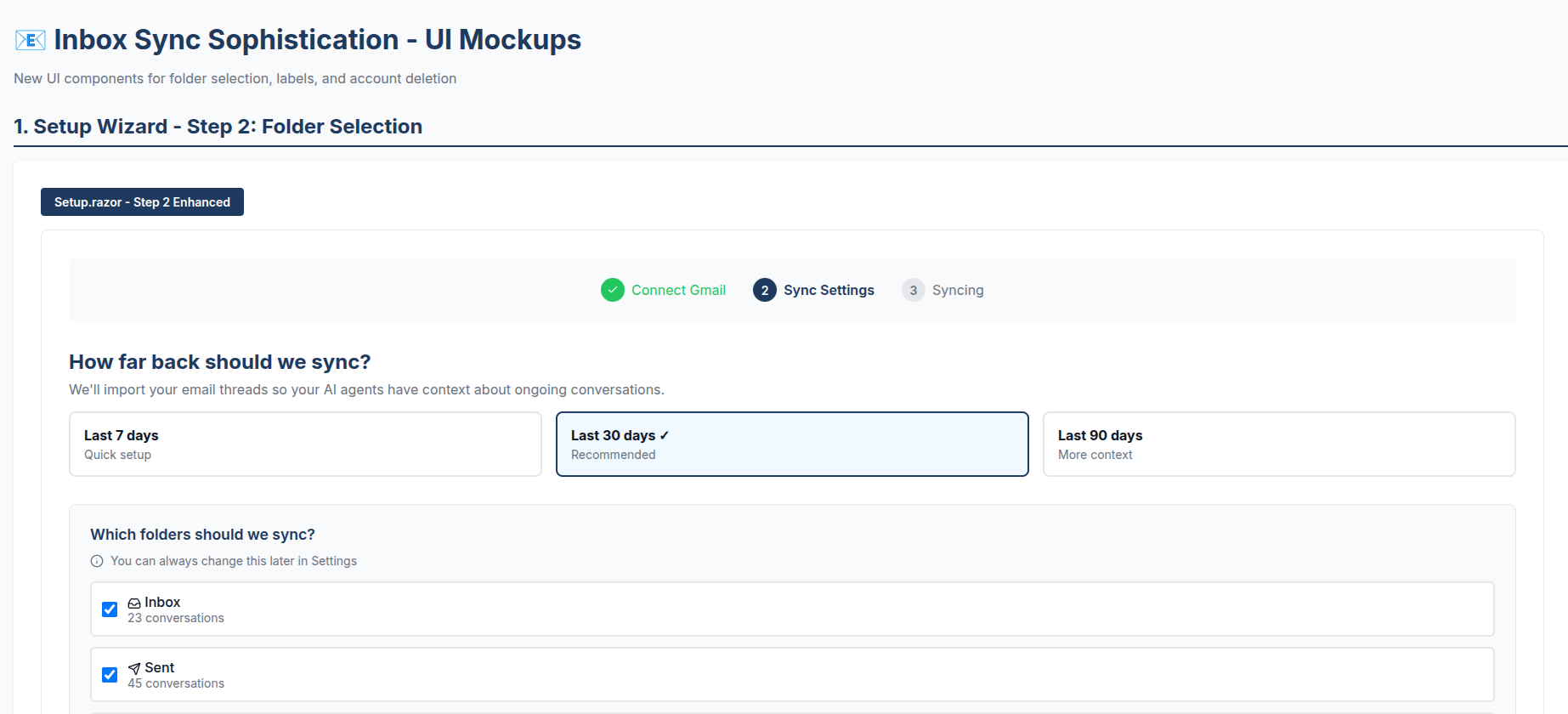Expand the Which folders should we sync section
Viewport: 1568px width, 714px height.
click(x=202, y=534)
